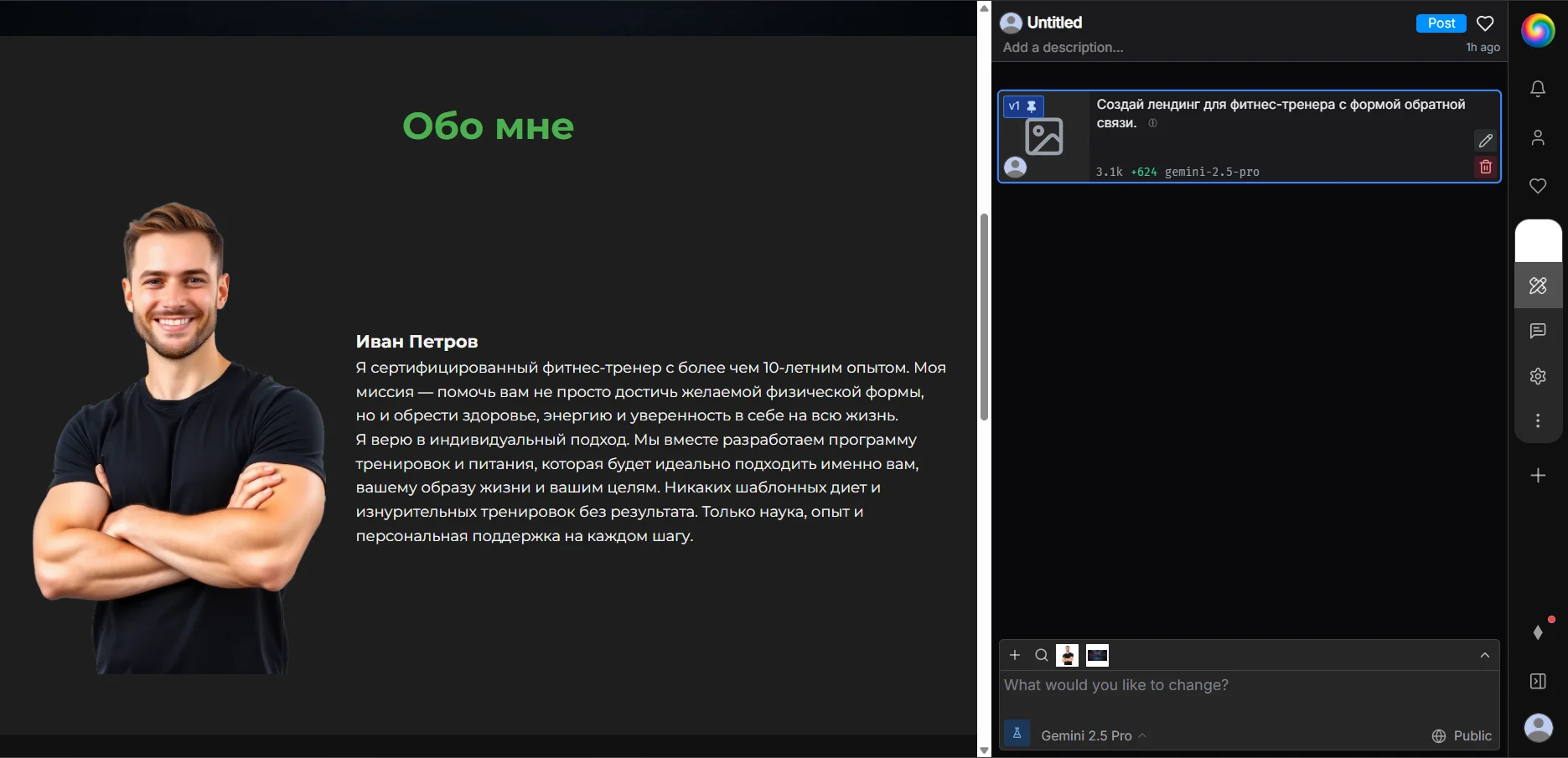Open favorites via the sidebar heart icon

click(x=1539, y=186)
